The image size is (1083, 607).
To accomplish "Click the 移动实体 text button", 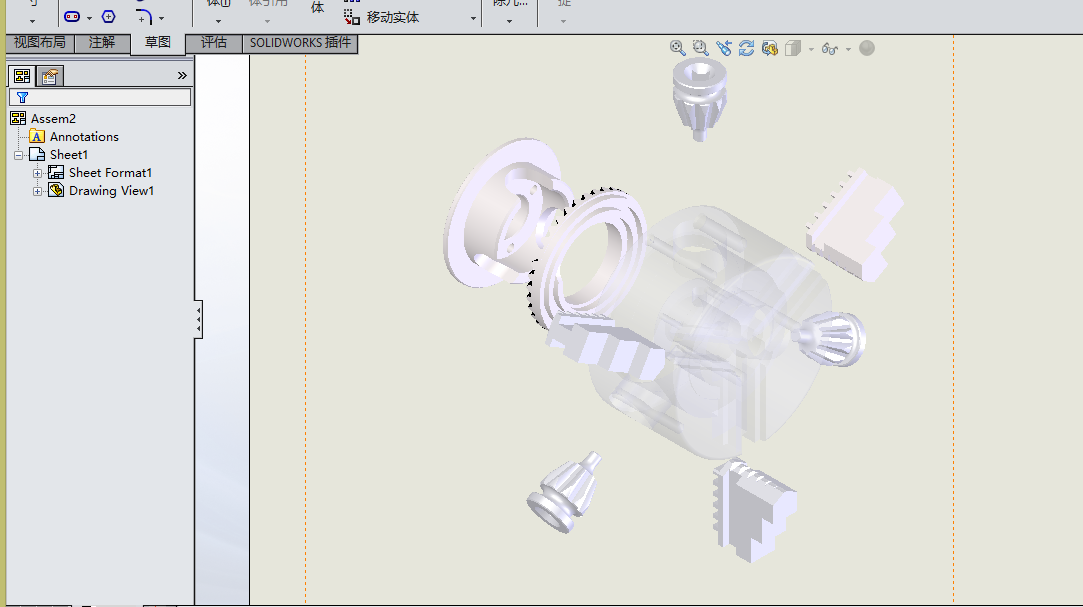I will coord(393,17).
